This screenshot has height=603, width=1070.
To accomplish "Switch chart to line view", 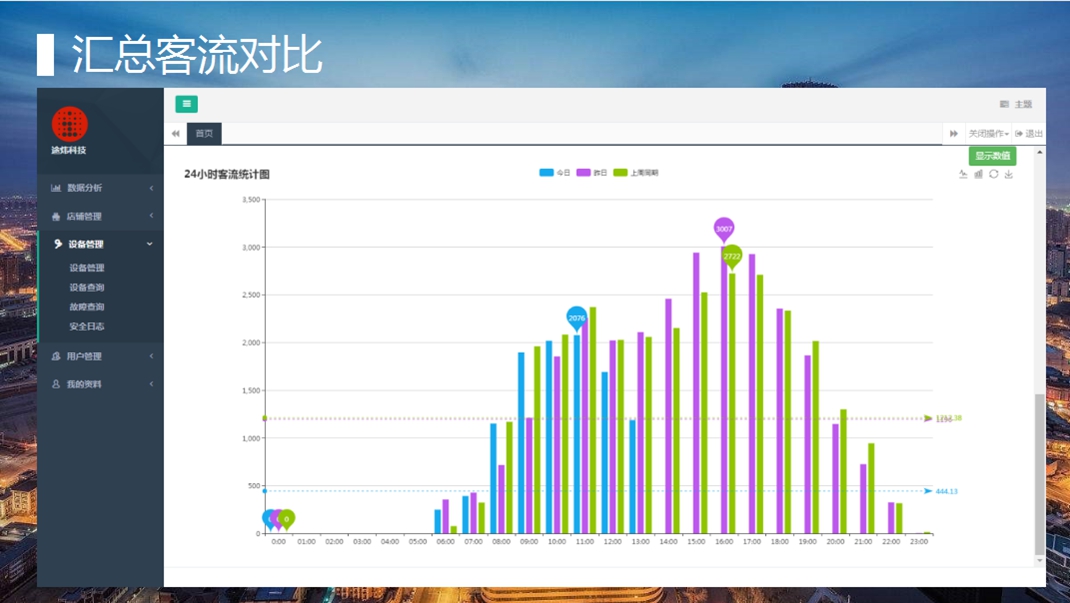I will point(963,174).
